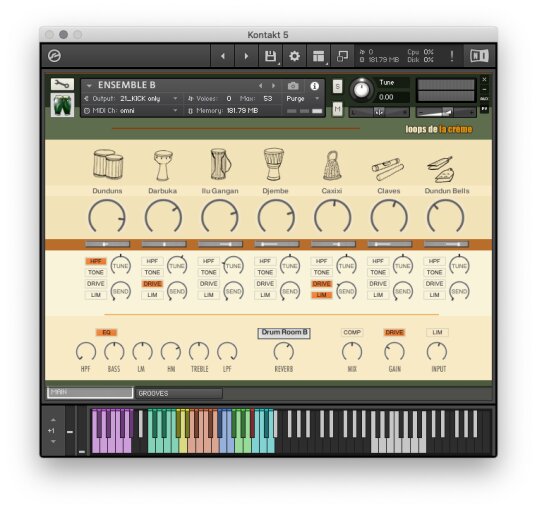Open the Kontakt browser logo menu

click(54, 56)
